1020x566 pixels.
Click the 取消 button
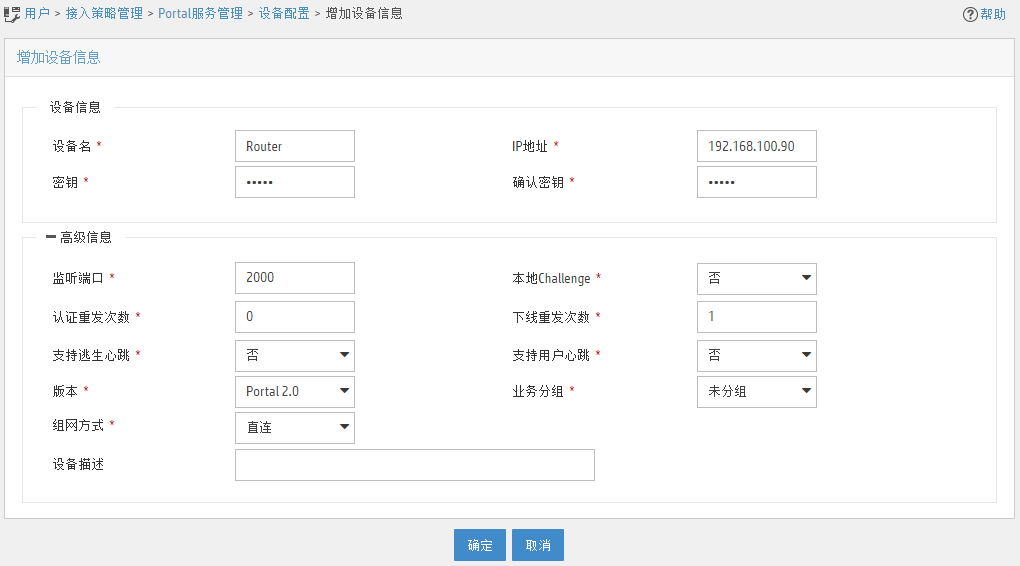point(538,545)
